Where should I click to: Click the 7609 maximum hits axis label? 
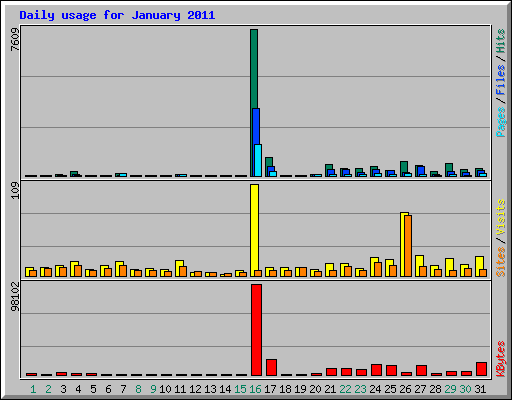(15, 40)
